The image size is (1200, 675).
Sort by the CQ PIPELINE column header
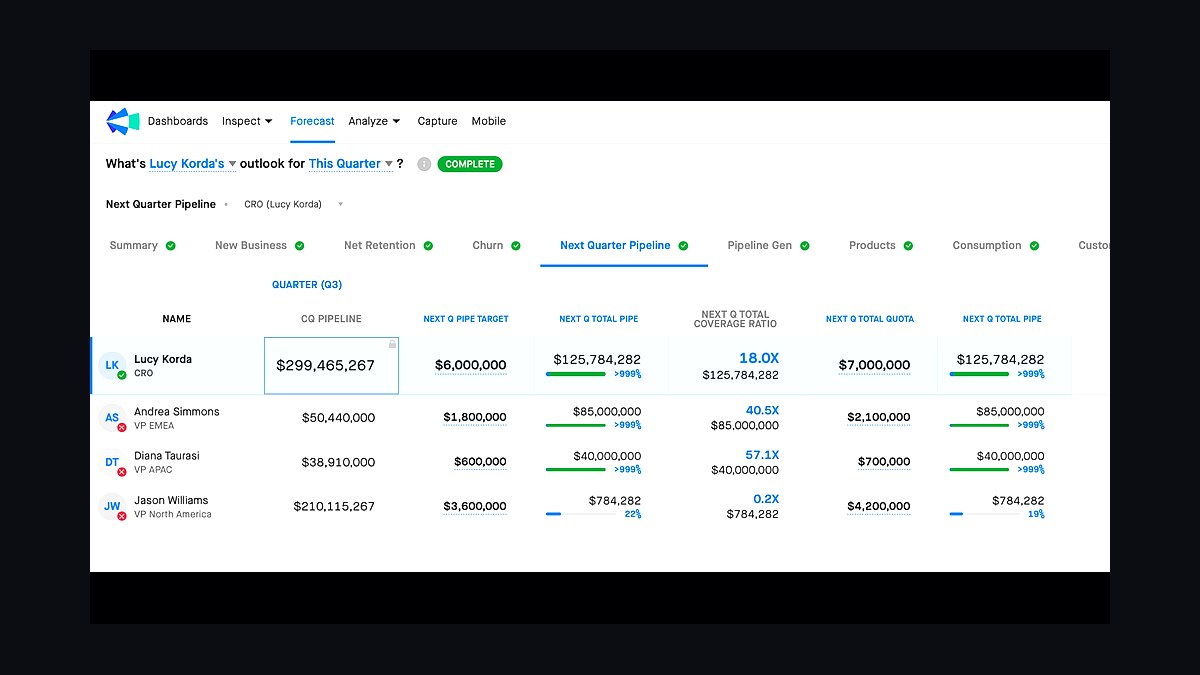click(331, 319)
